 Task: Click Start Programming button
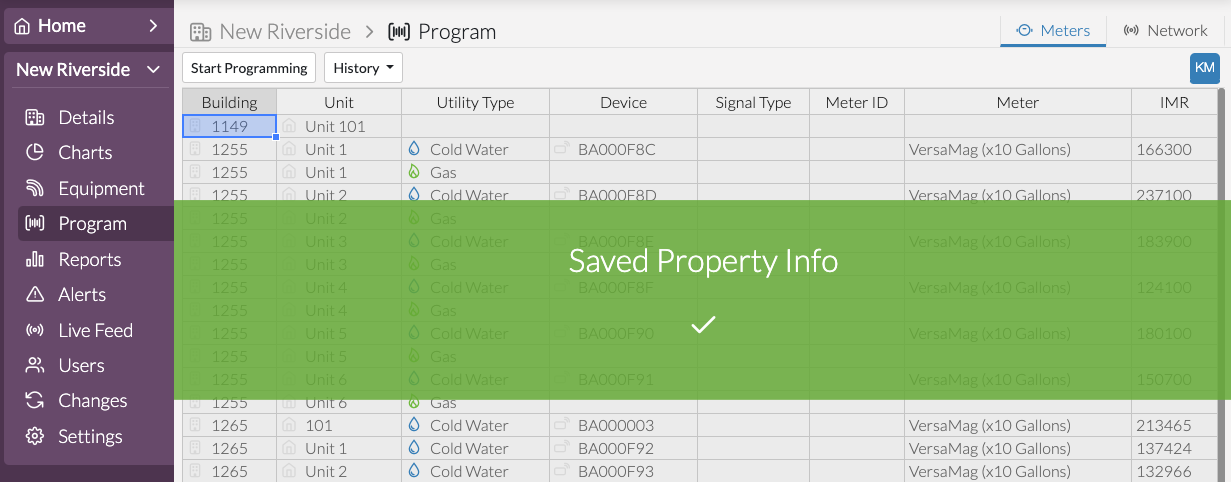pos(249,68)
